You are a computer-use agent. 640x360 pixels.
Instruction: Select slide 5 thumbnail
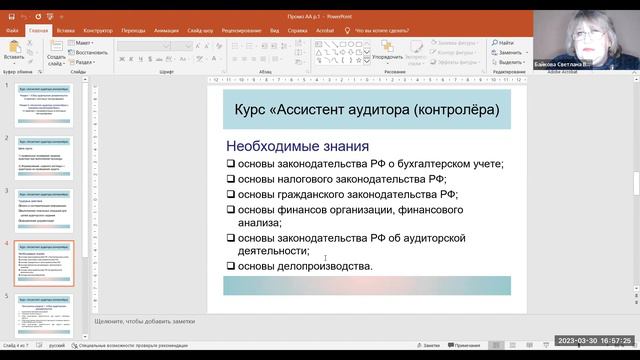pos(44,316)
